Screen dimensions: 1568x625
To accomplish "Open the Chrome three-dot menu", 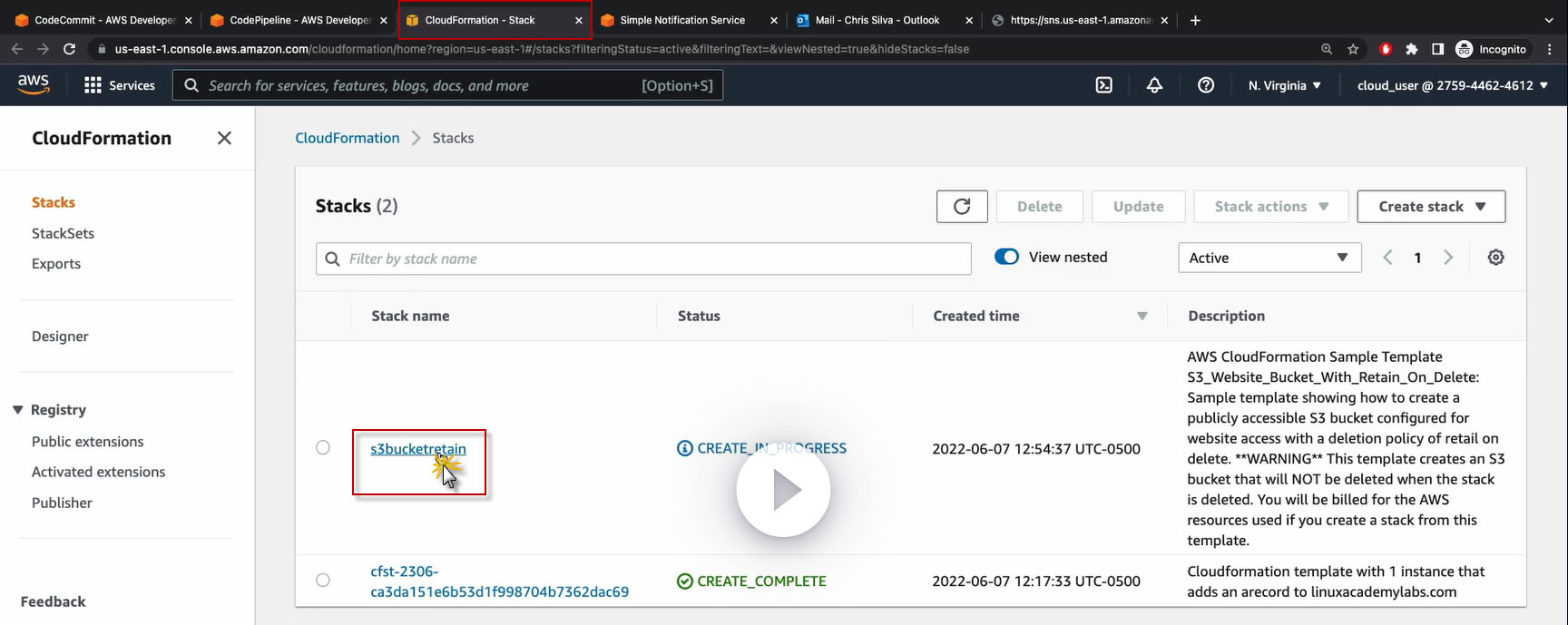I will (x=1550, y=49).
